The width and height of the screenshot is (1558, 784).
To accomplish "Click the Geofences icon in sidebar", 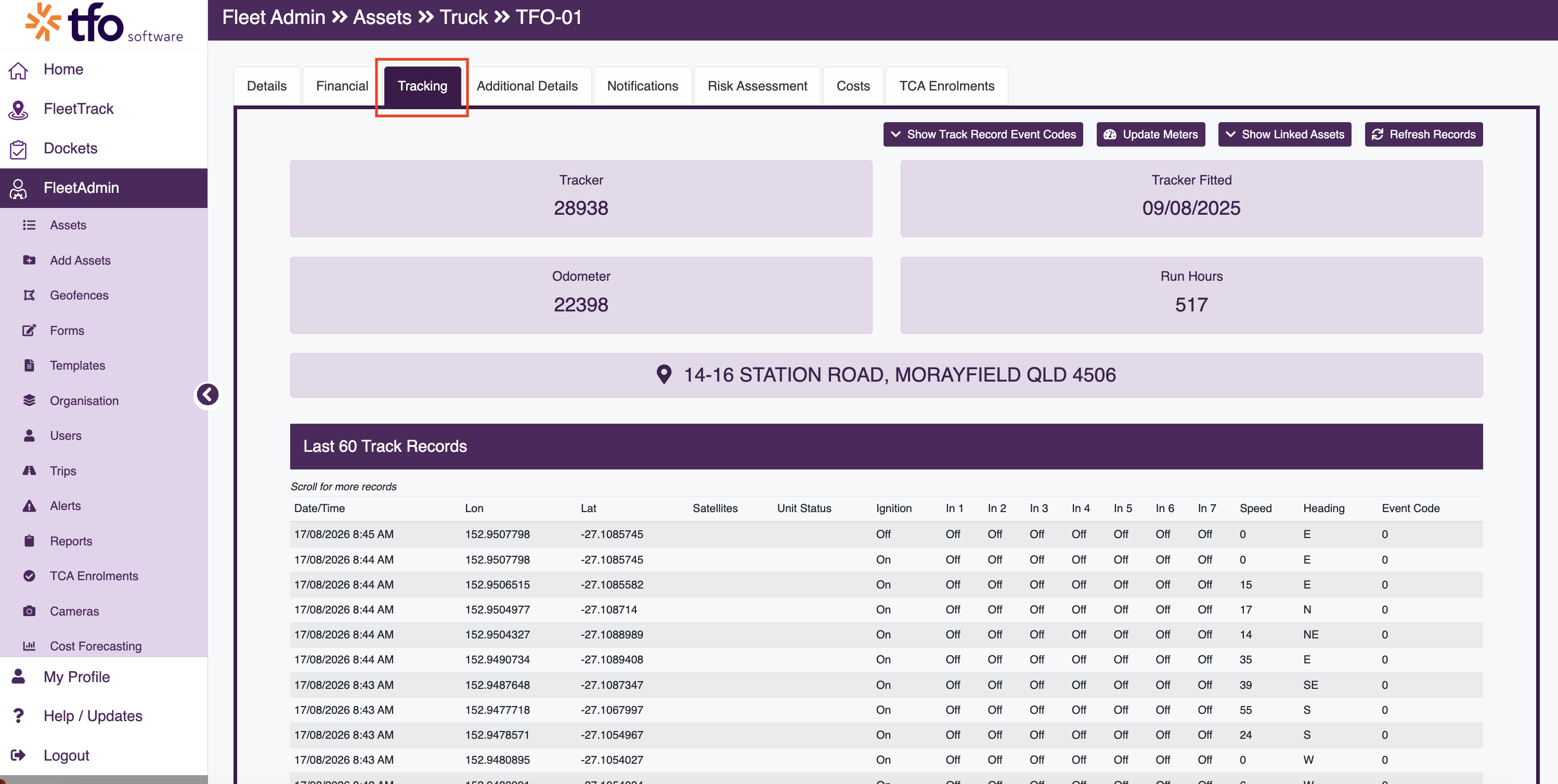I will [x=29, y=295].
